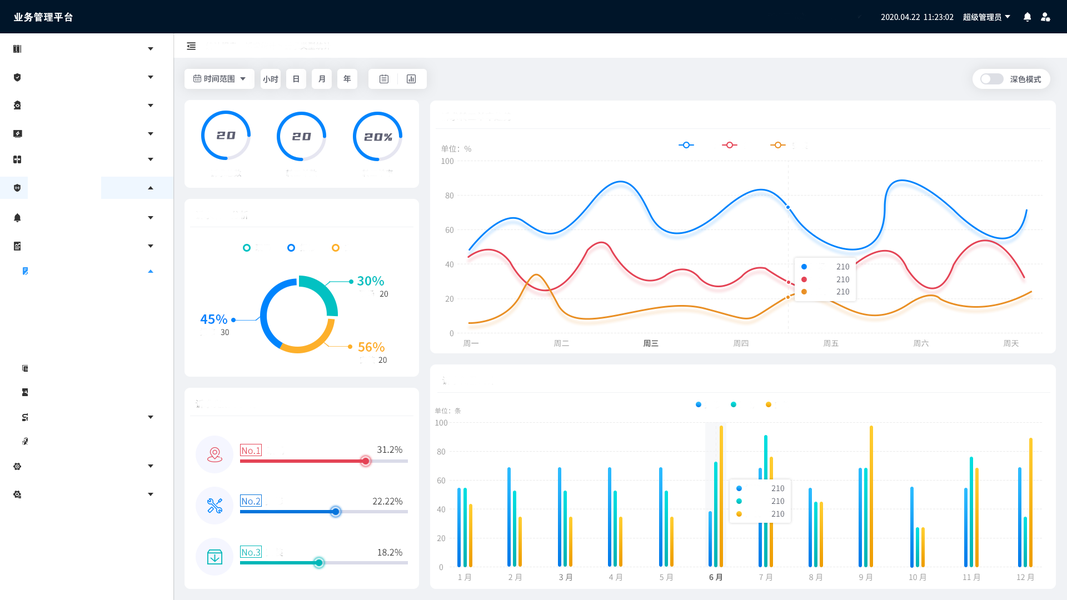Open the webcam sidebar icon
This screenshot has width=1067, height=600.
pyautogui.click(x=17, y=105)
